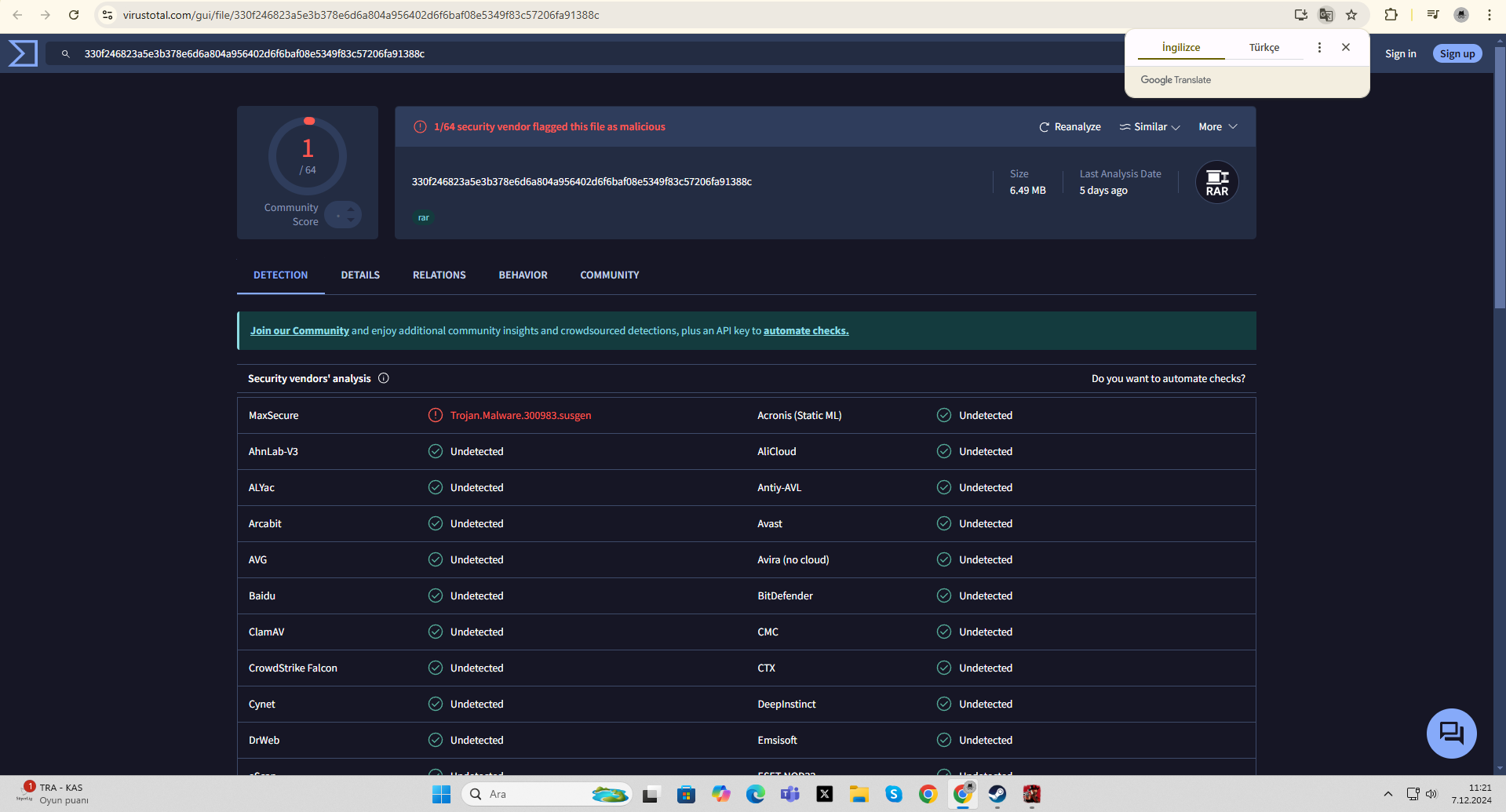1506x812 pixels.
Task: Click the MaxSecure vendor name
Action: (x=274, y=415)
